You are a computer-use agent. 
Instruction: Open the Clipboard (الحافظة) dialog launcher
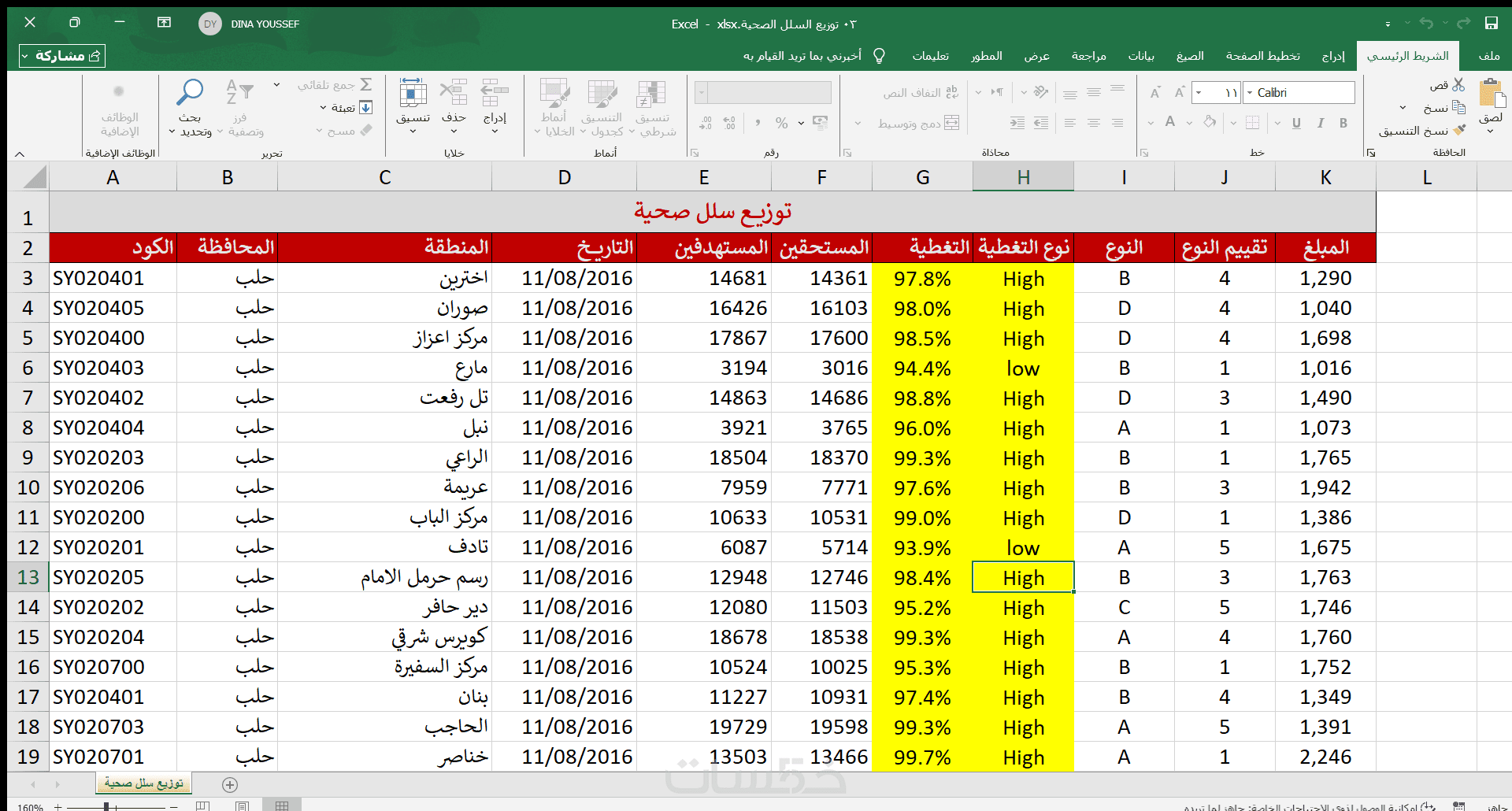1371,153
